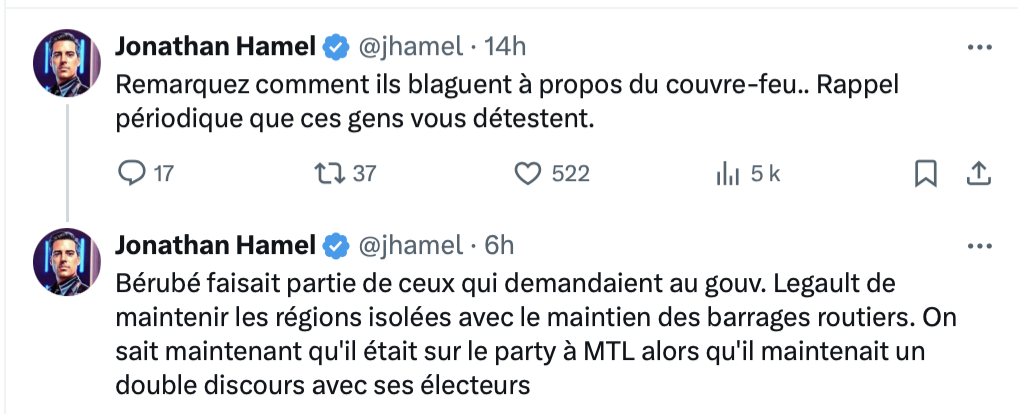This screenshot has height=414, width=1018.
Task: Open more options menu on the 6h tweet
Action: point(980,246)
